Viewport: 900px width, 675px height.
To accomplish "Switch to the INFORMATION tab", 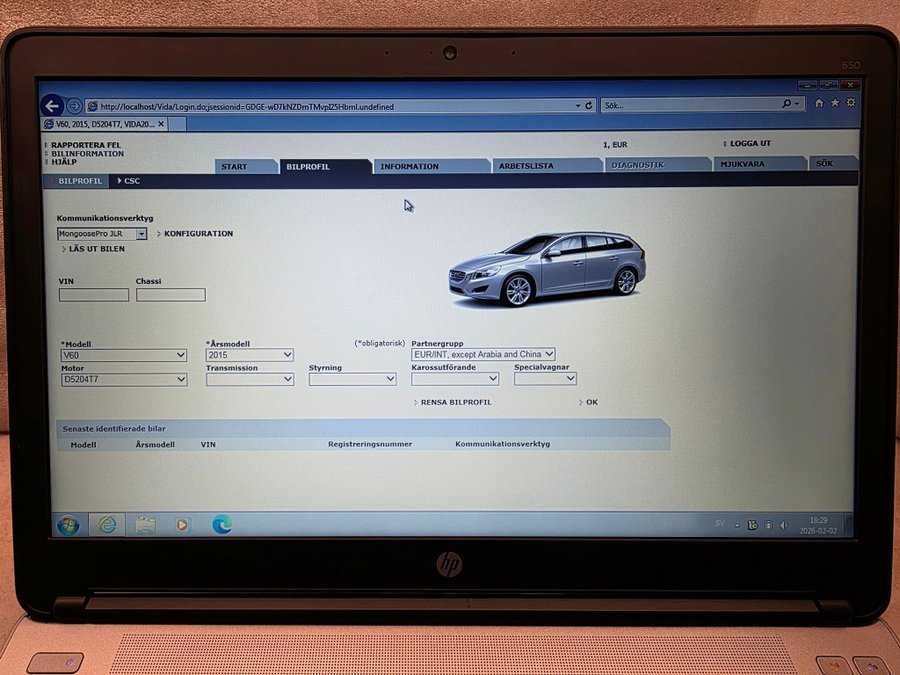I will (x=409, y=166).
